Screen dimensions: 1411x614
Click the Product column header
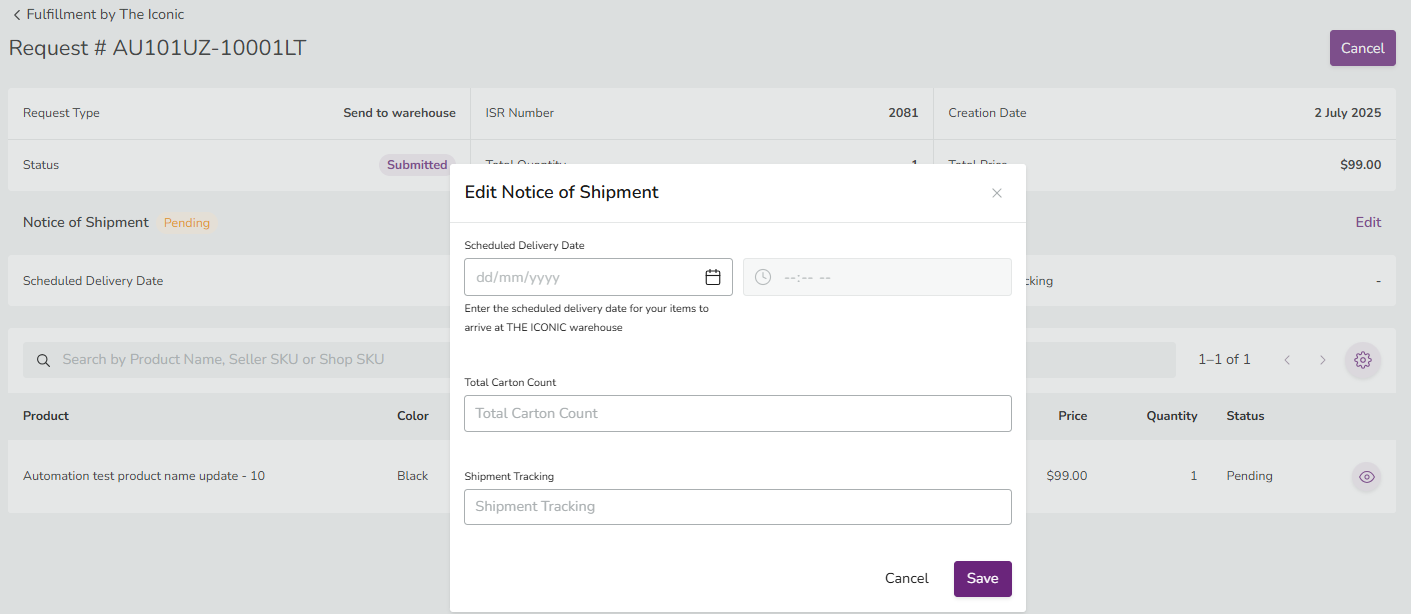46,416
